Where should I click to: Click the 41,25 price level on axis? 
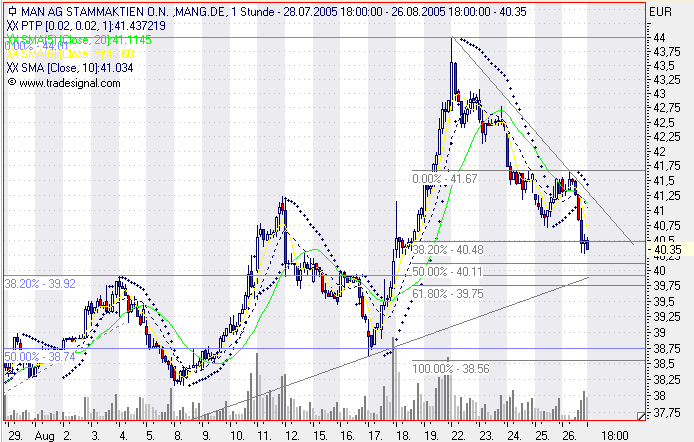pos(667,196)
